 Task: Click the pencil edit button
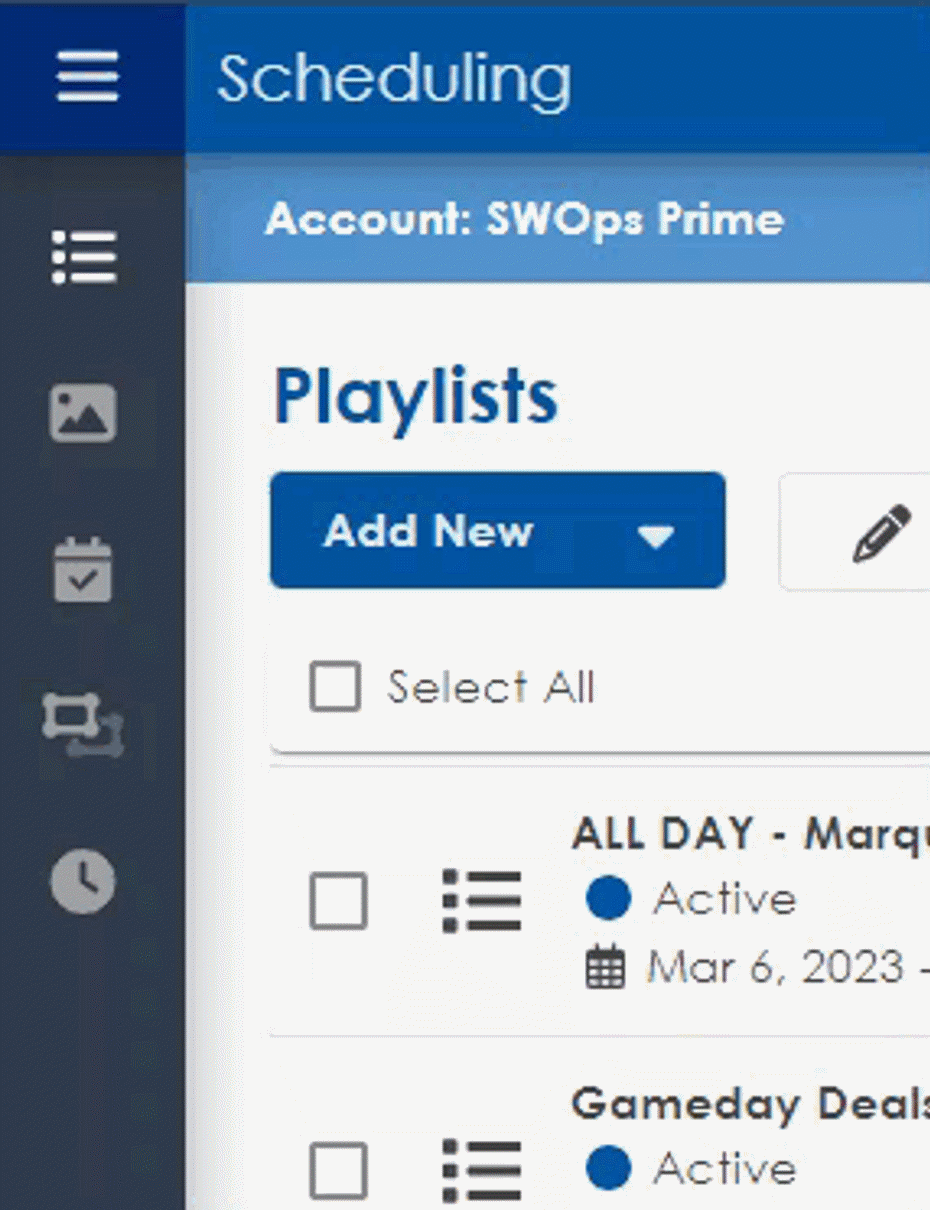(880, 532)
